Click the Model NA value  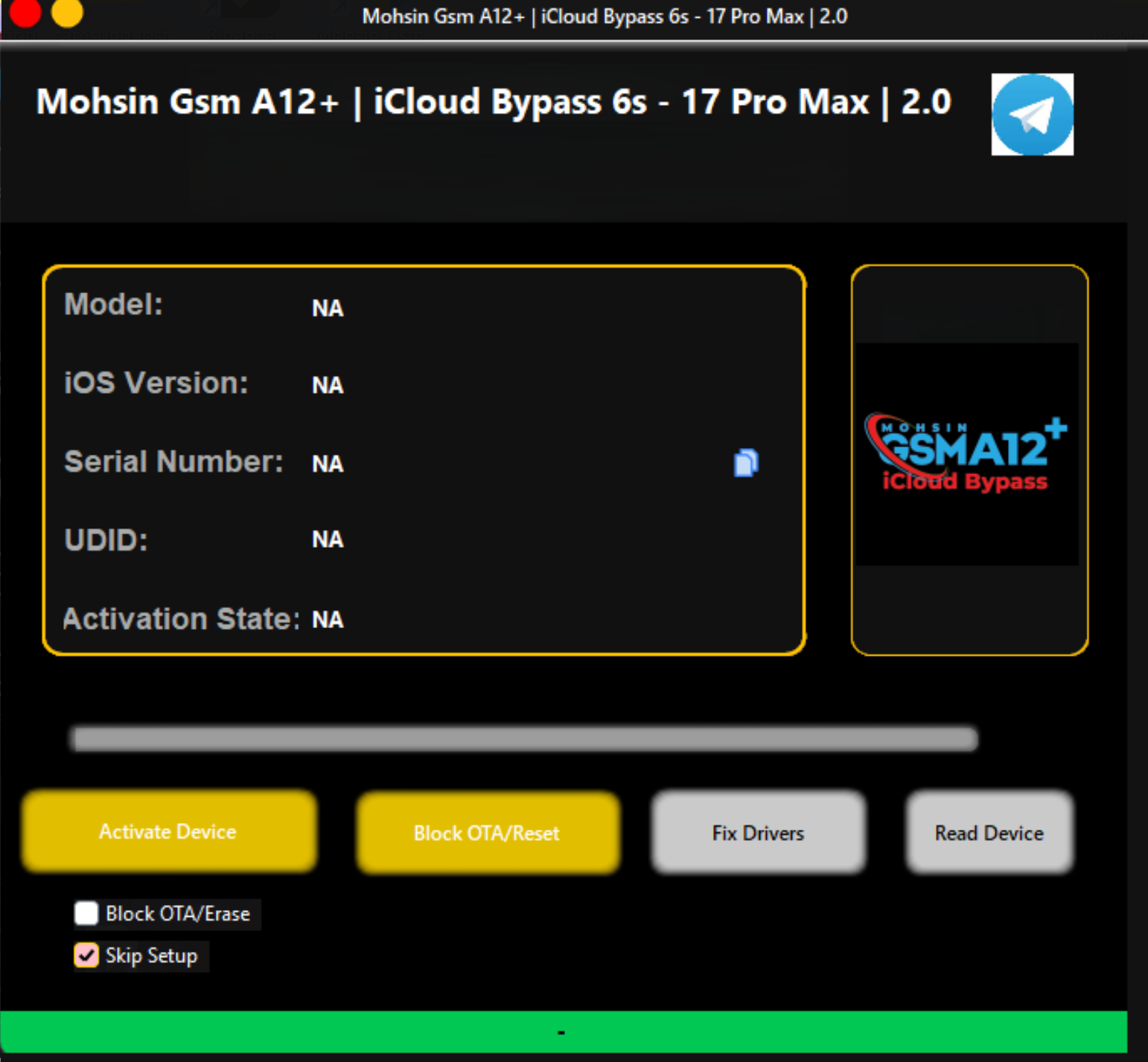coord(328,308)
